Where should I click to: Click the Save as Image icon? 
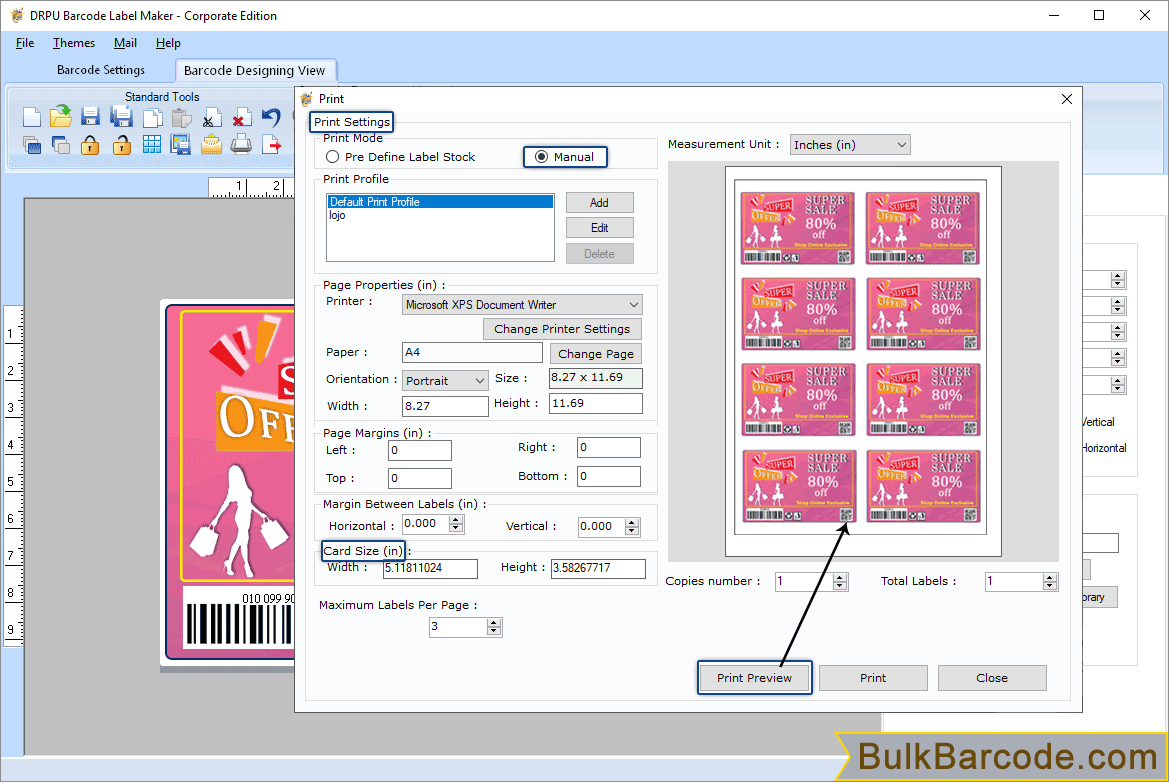181,145
